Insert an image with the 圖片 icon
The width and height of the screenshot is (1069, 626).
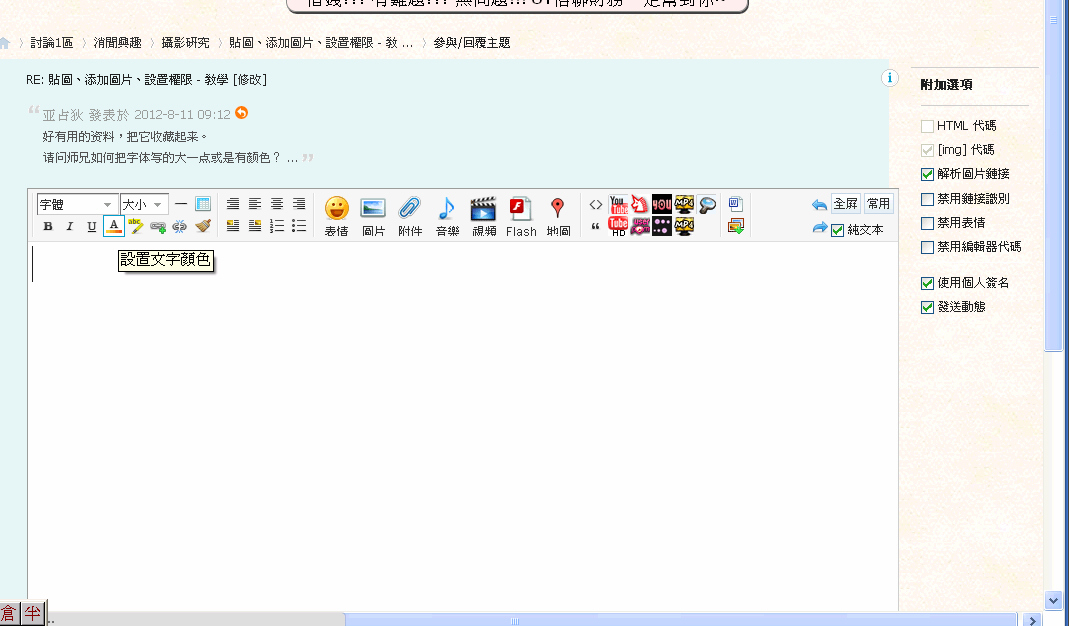[373, 215]
